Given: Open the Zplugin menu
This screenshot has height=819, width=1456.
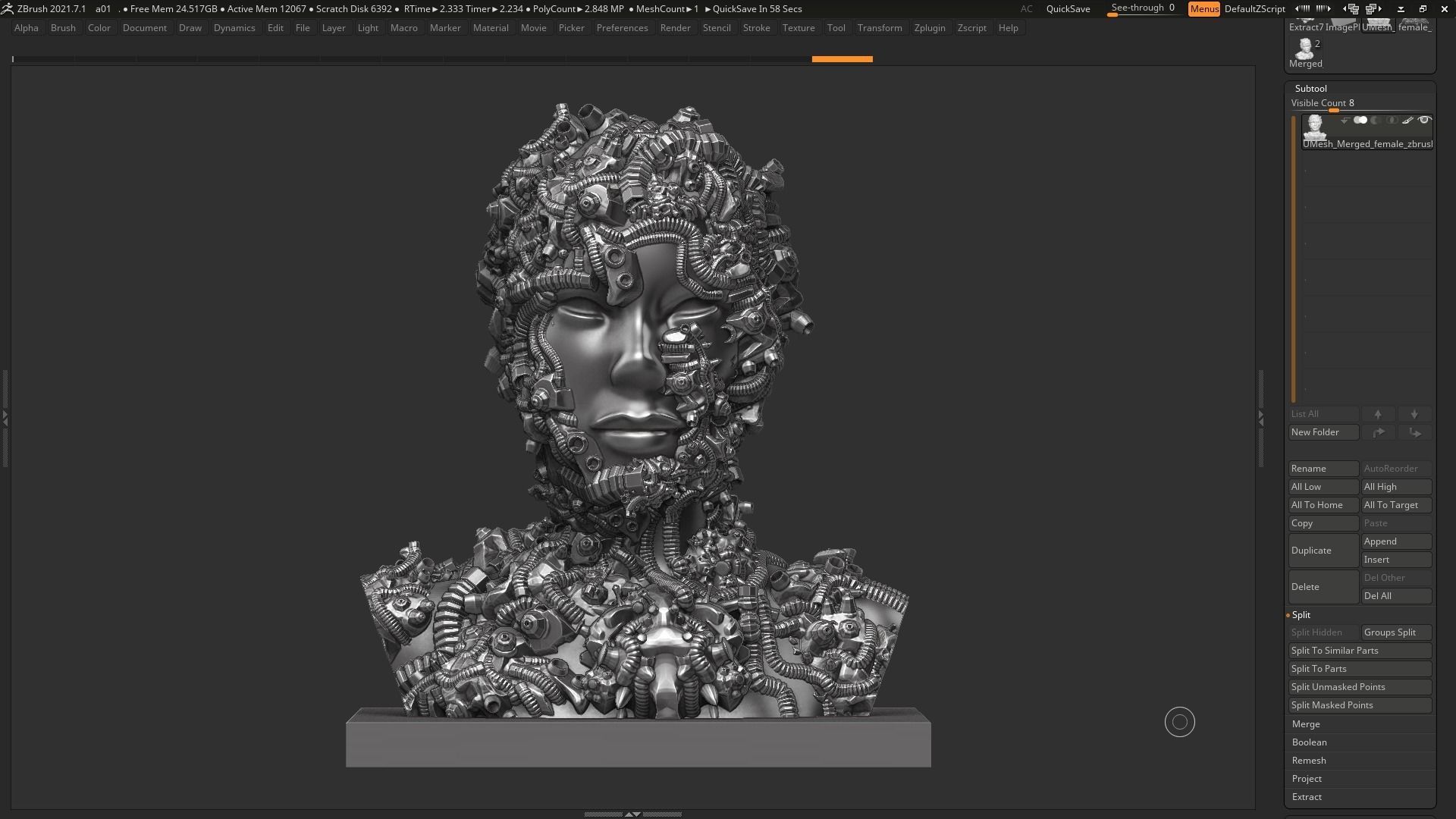Looking at the screenshot, I should pos(929,28).
